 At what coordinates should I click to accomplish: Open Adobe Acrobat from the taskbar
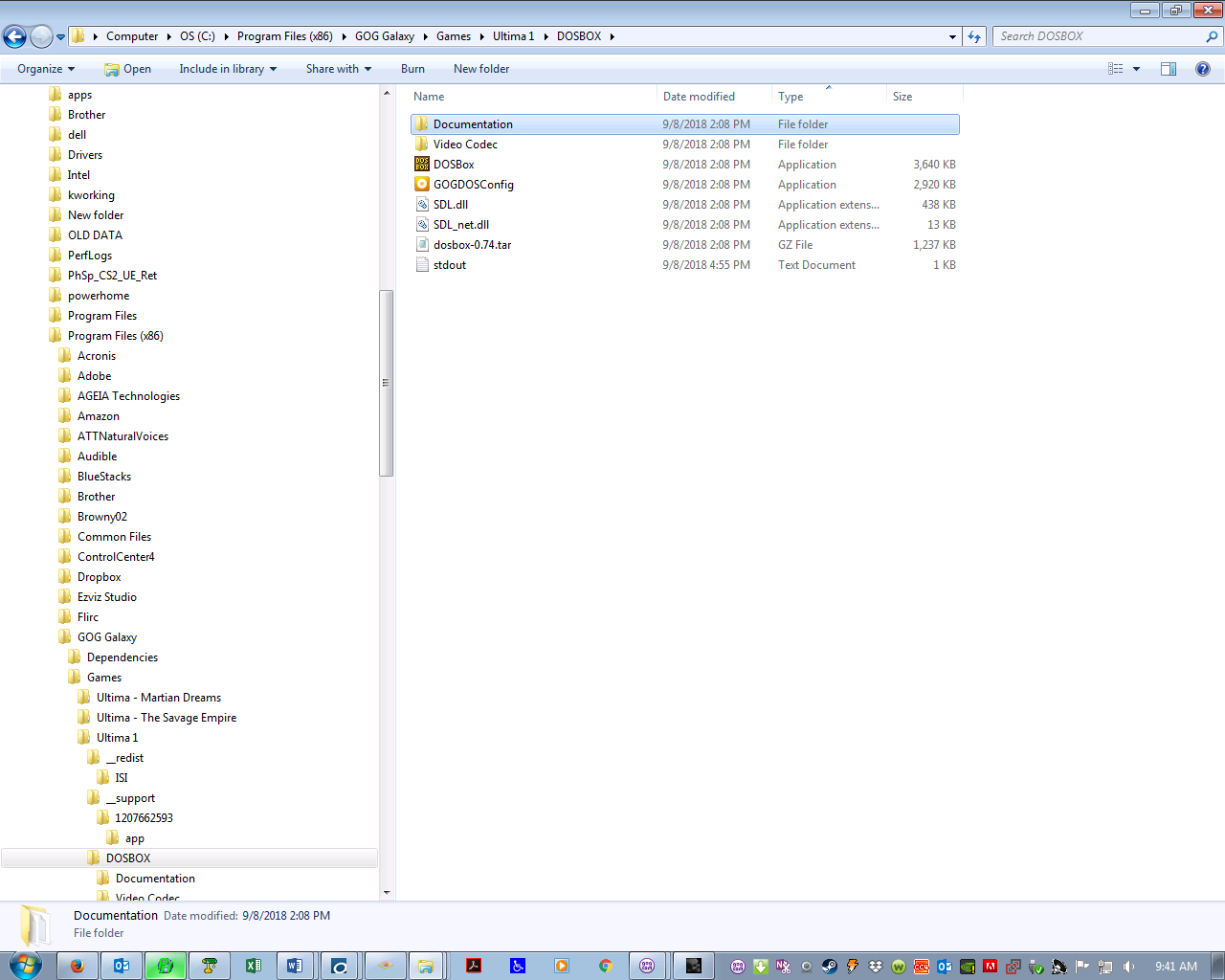(473, 966)
